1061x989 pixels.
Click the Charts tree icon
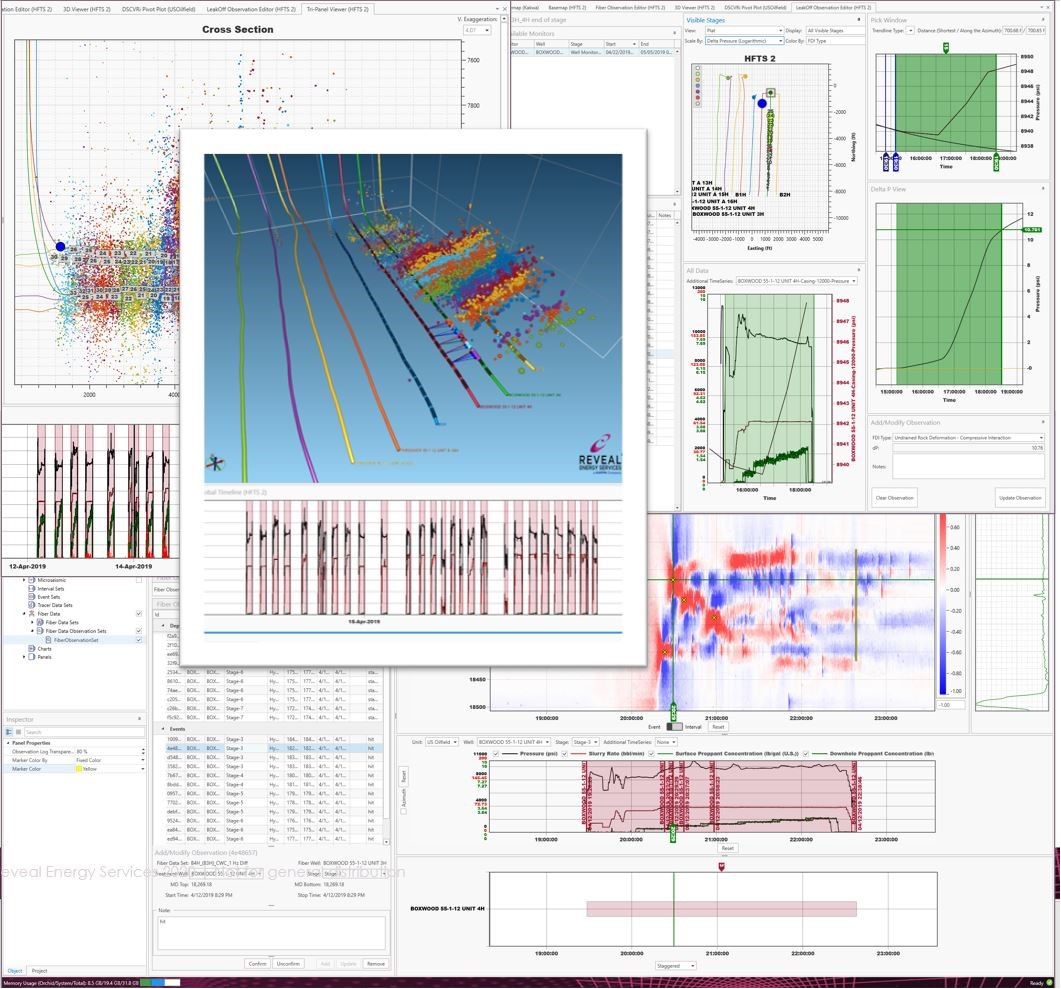pos(32,649)
